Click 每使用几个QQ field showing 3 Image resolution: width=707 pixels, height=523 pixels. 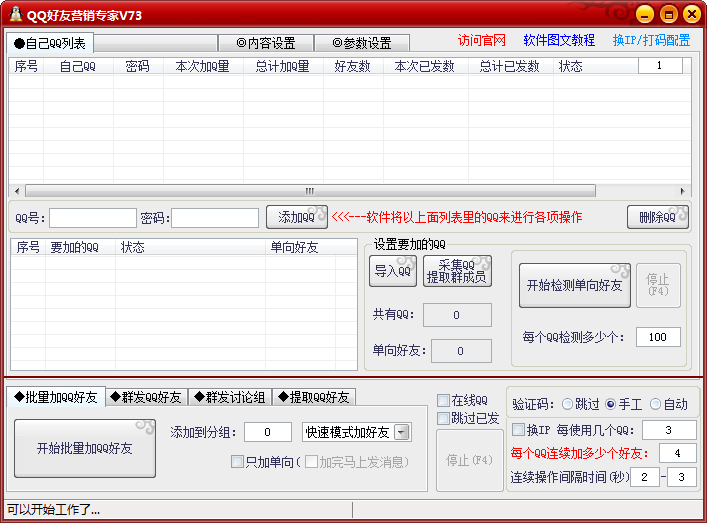tap(669, 430)
